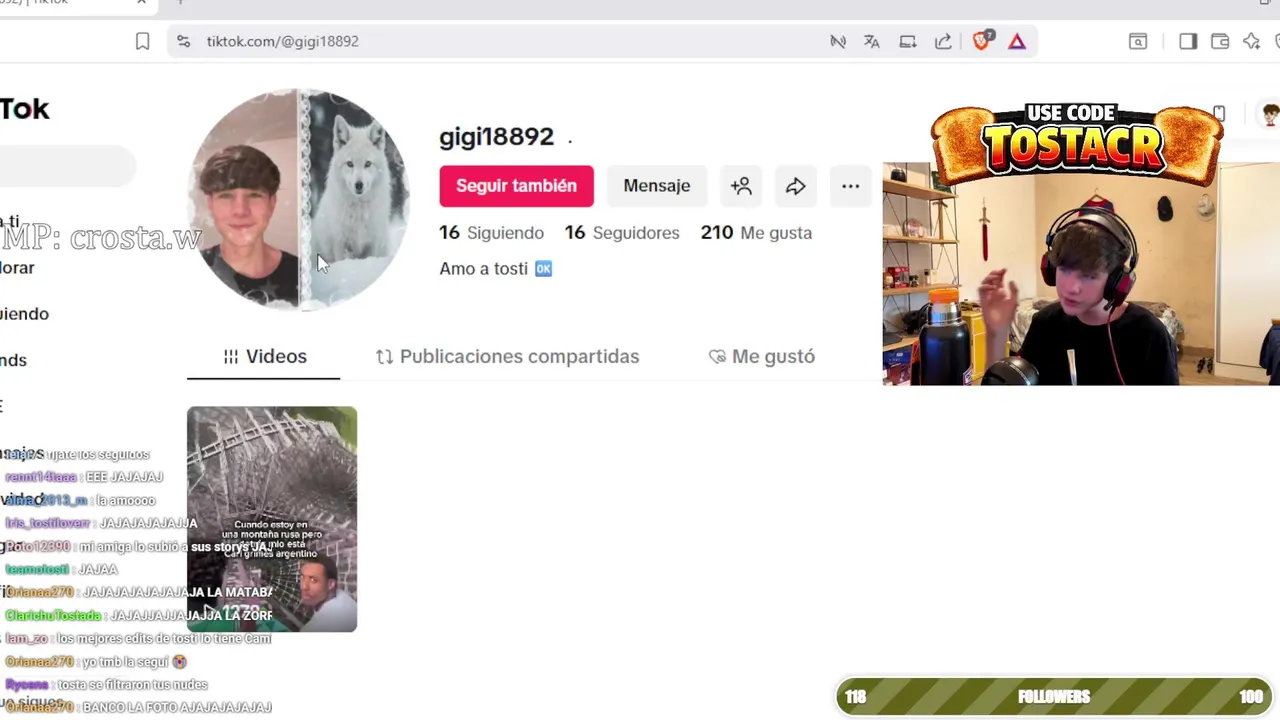Screen dimensions: 1280x720
Task: Switch to Publicaciones compartidas tab
Action: (508, 357)
